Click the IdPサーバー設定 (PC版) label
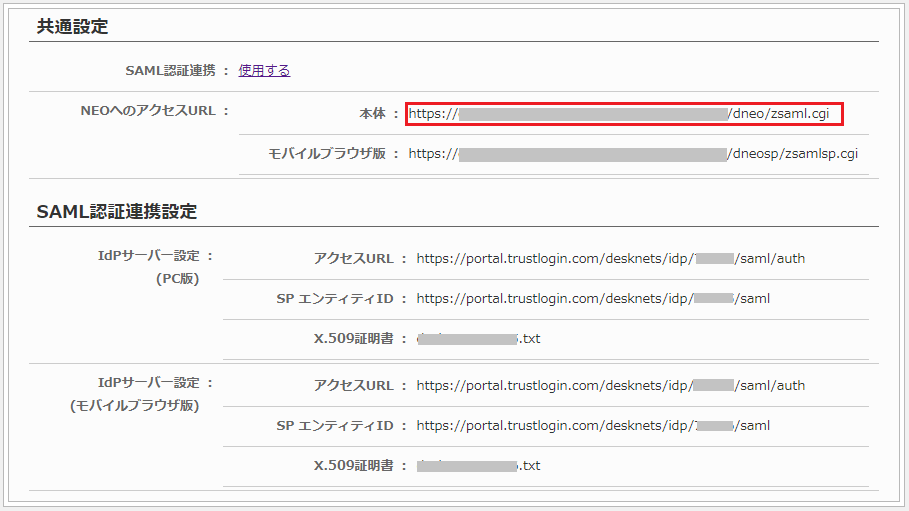909x511 pixels. click(148, 267)
